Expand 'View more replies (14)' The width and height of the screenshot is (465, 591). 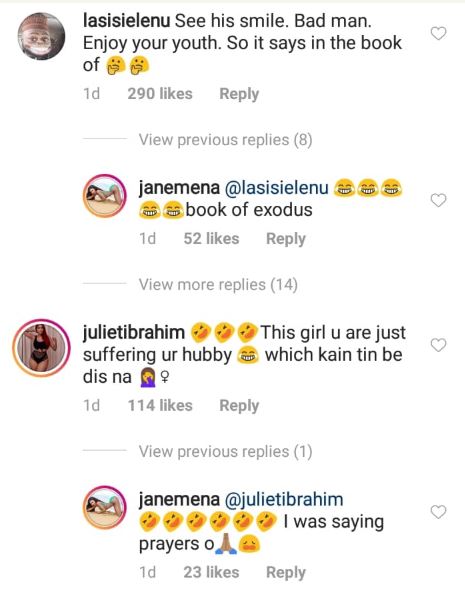(218, 285)
